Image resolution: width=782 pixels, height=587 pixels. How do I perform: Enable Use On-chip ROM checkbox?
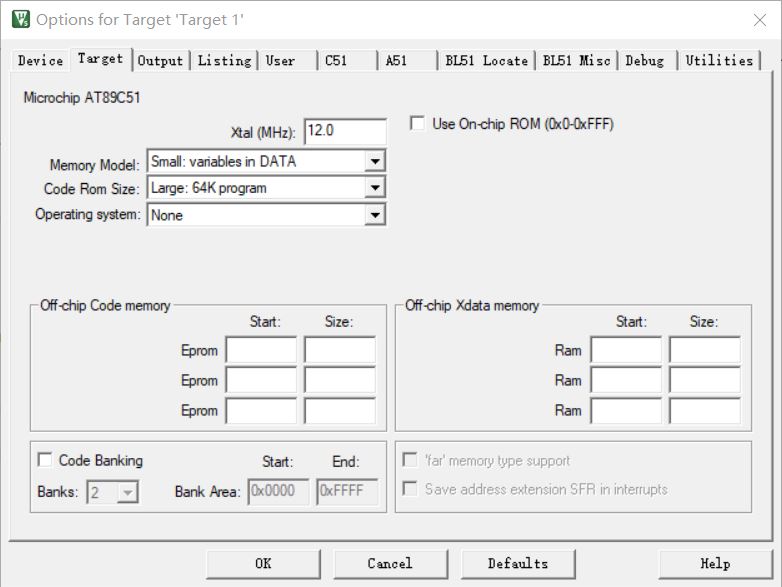click(417, 123)
